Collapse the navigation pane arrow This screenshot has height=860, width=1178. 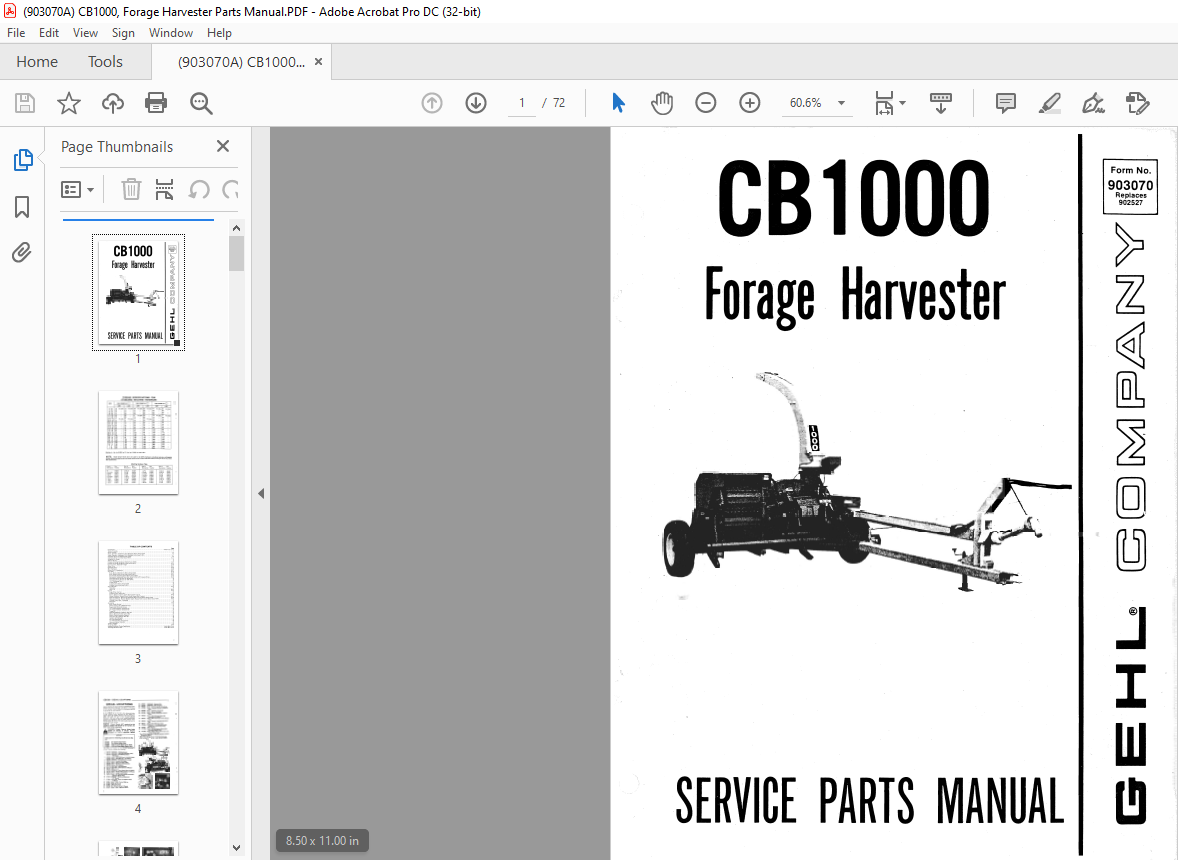click(261, 493)
